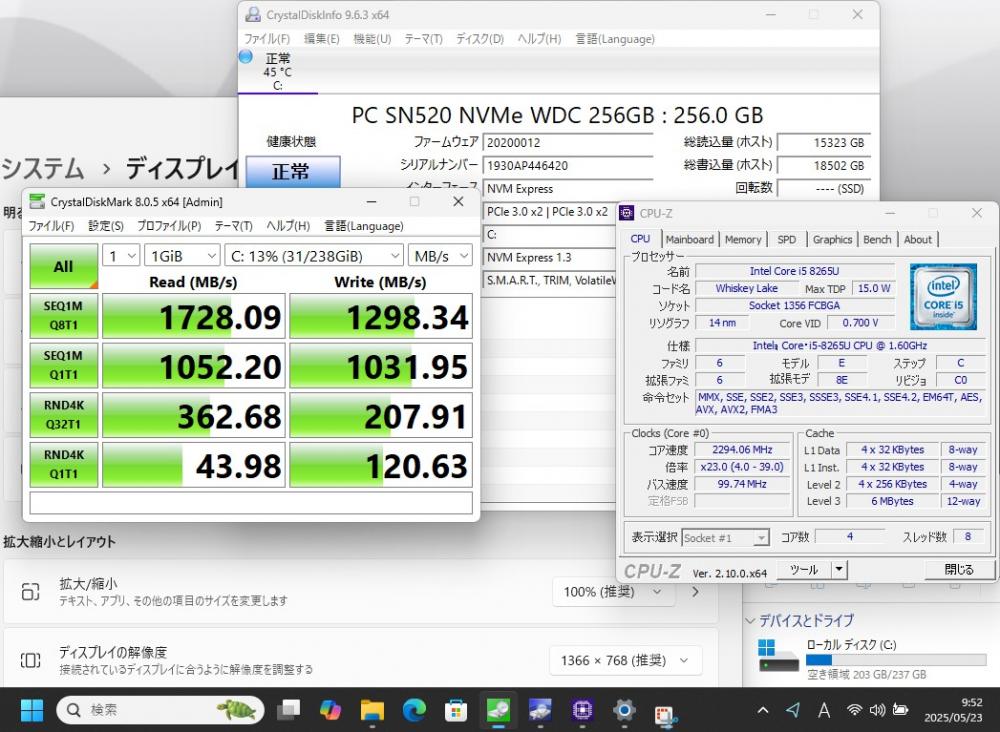1000x732 pixels.
Task: Open Microsoft Edge from the taskbar
Action: [414, 710]
